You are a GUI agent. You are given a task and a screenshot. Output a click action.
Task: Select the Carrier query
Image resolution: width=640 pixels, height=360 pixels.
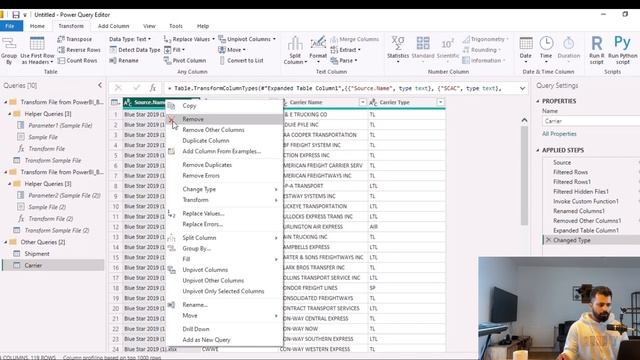[53, 265]
